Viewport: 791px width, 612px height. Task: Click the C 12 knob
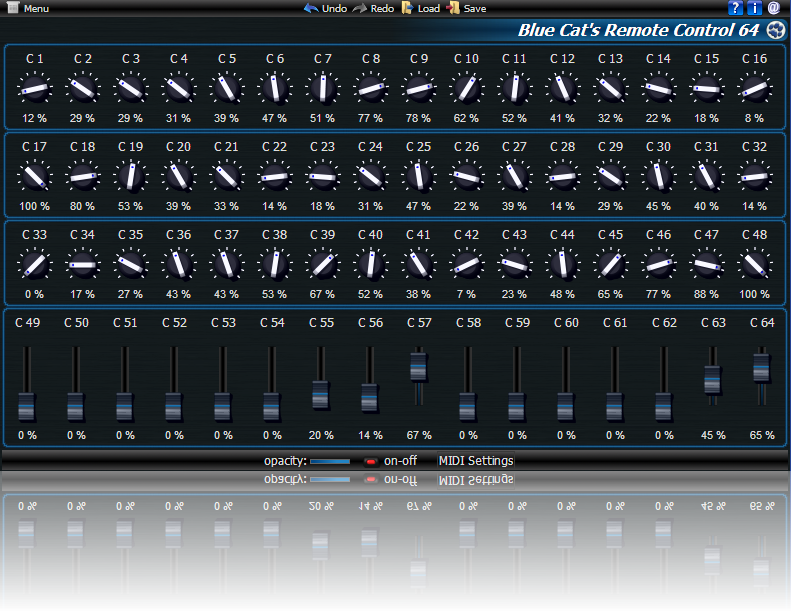(x=562, y=89)
